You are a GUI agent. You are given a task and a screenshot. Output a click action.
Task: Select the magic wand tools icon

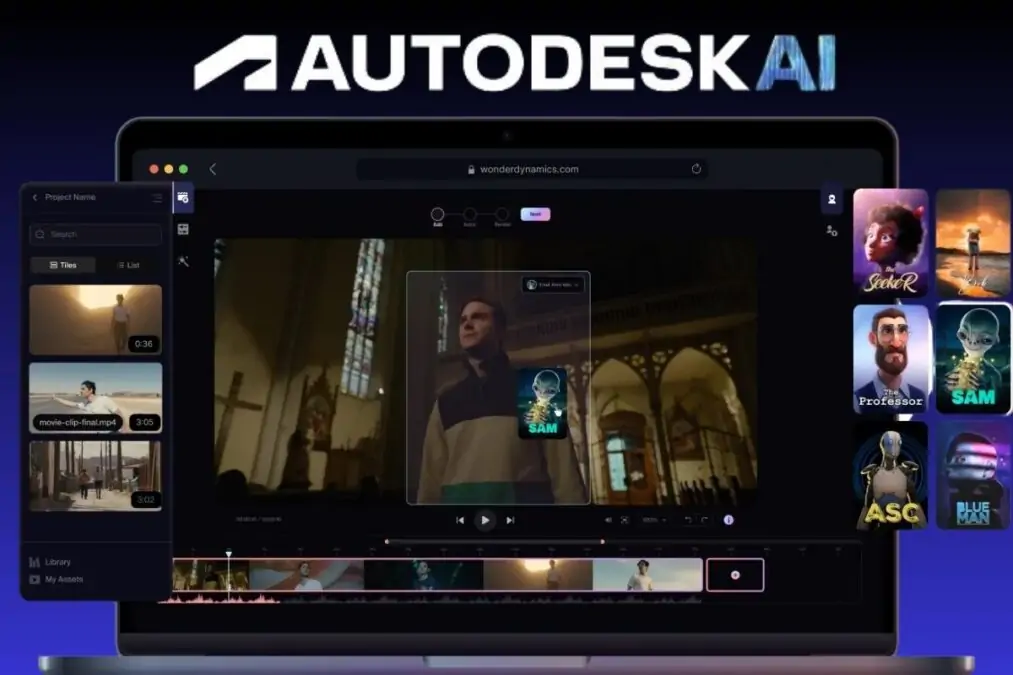pos(183,261)
